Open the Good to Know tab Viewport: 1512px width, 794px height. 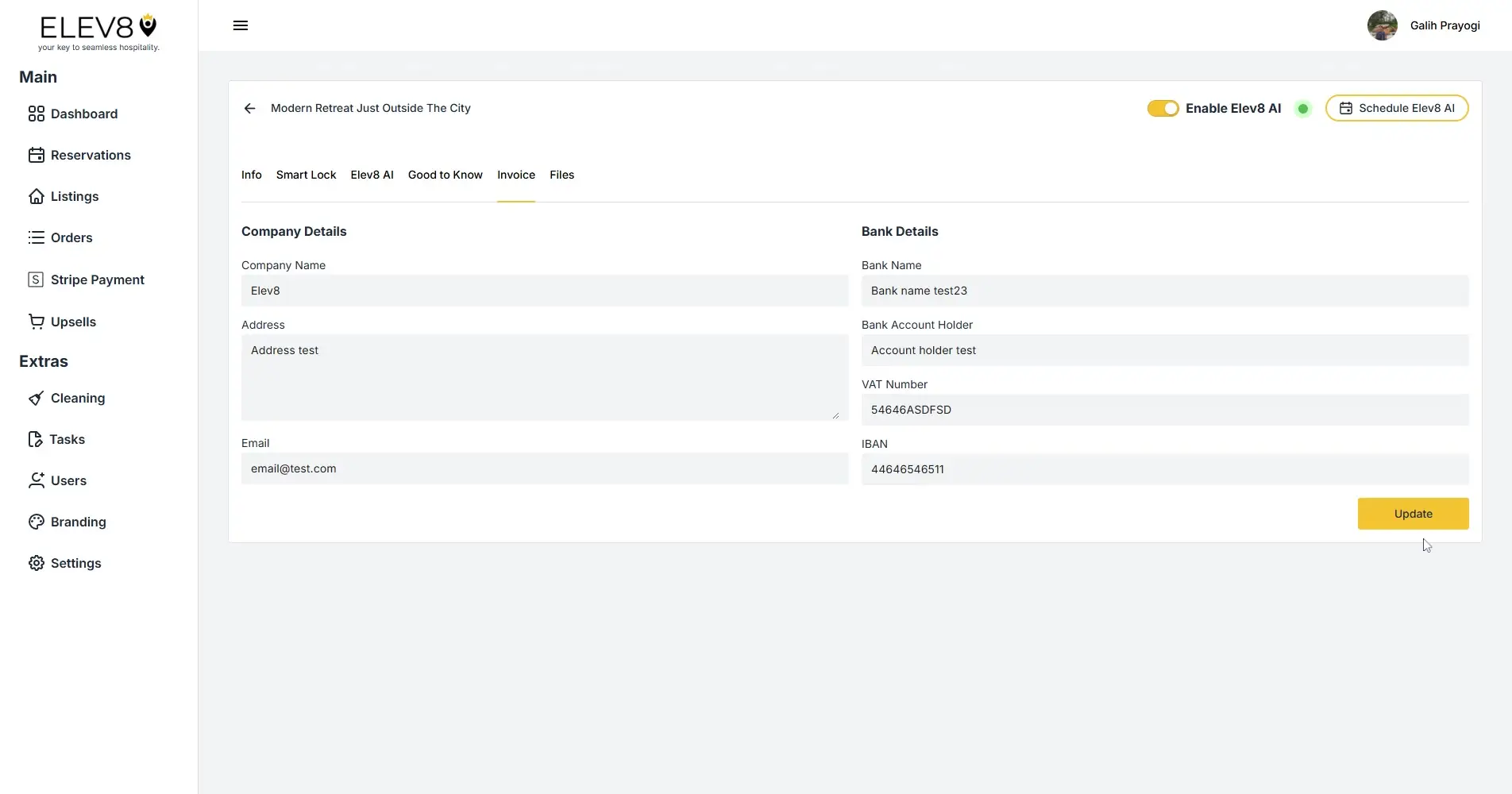tap(445, 175)
